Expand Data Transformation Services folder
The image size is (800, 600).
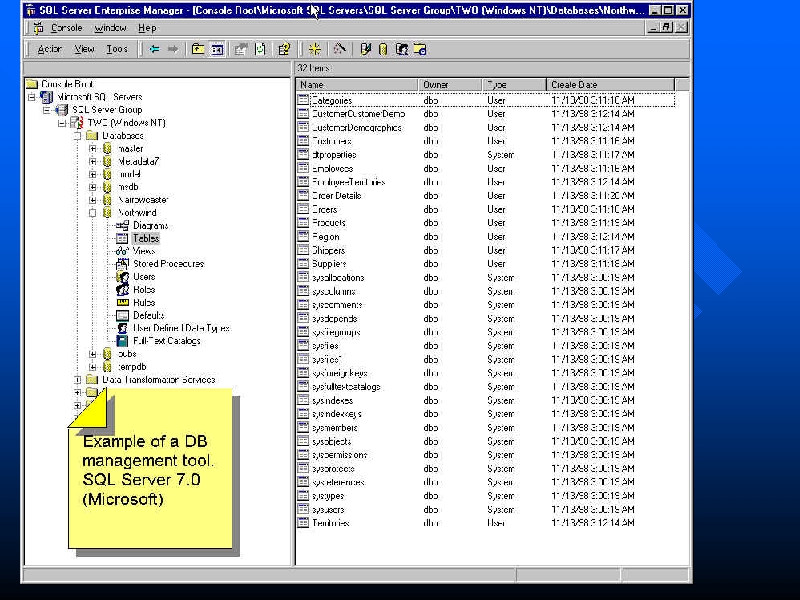[78, 380]
